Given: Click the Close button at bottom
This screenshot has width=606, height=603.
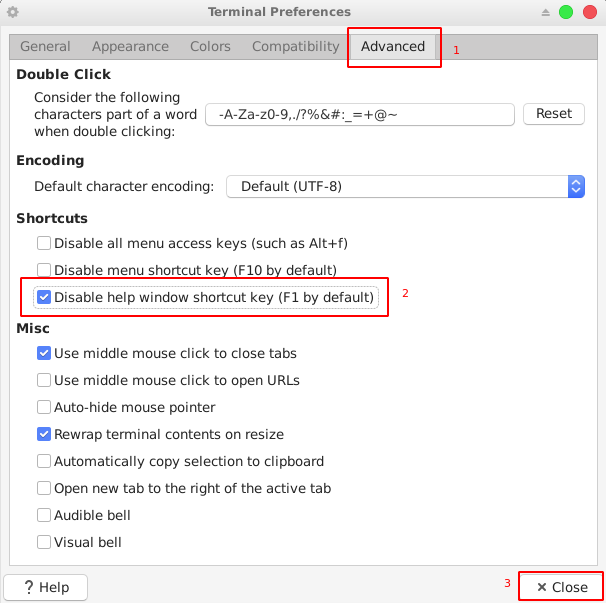Looking at the screenshot, I should 562,587.
